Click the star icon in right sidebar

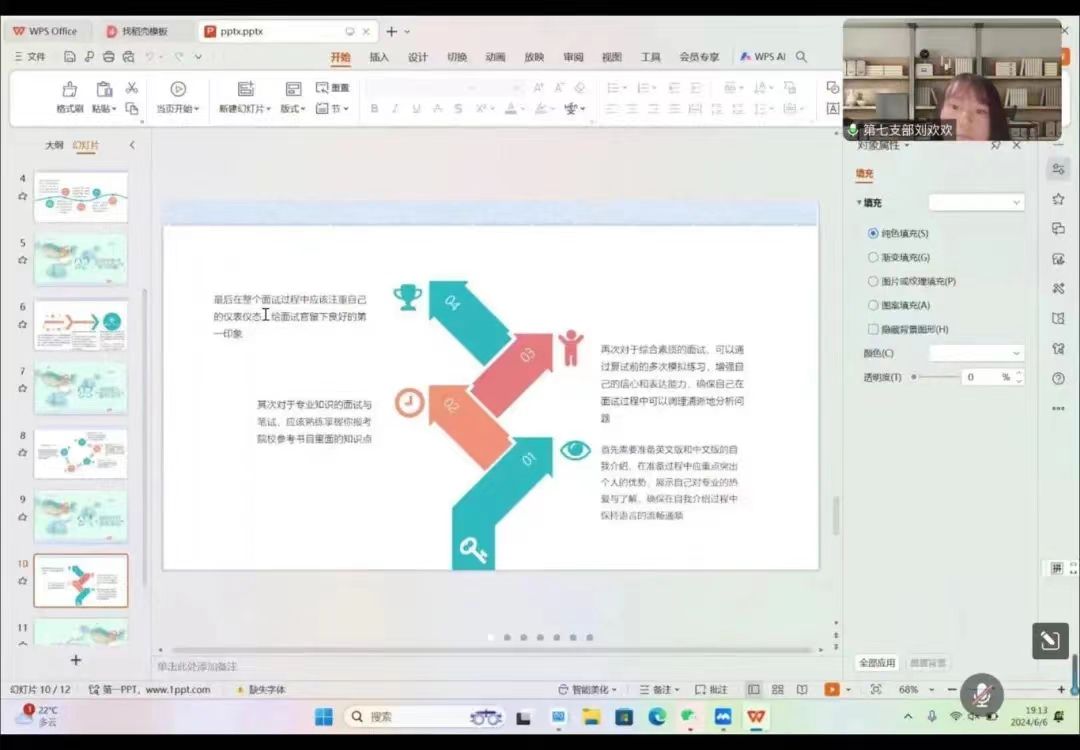[x=1058, y=199]
